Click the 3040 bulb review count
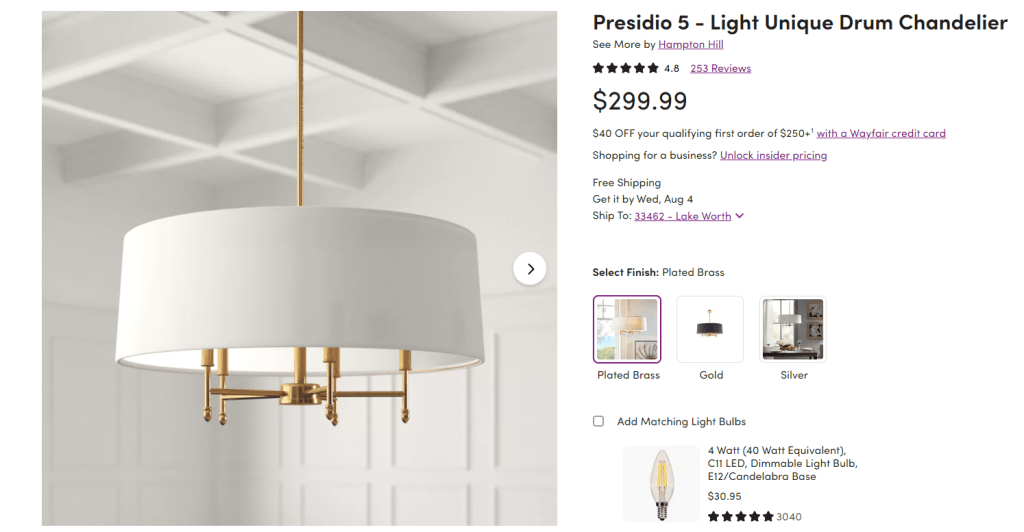This screenshot has height=532, width=1024. coord(789,517)
